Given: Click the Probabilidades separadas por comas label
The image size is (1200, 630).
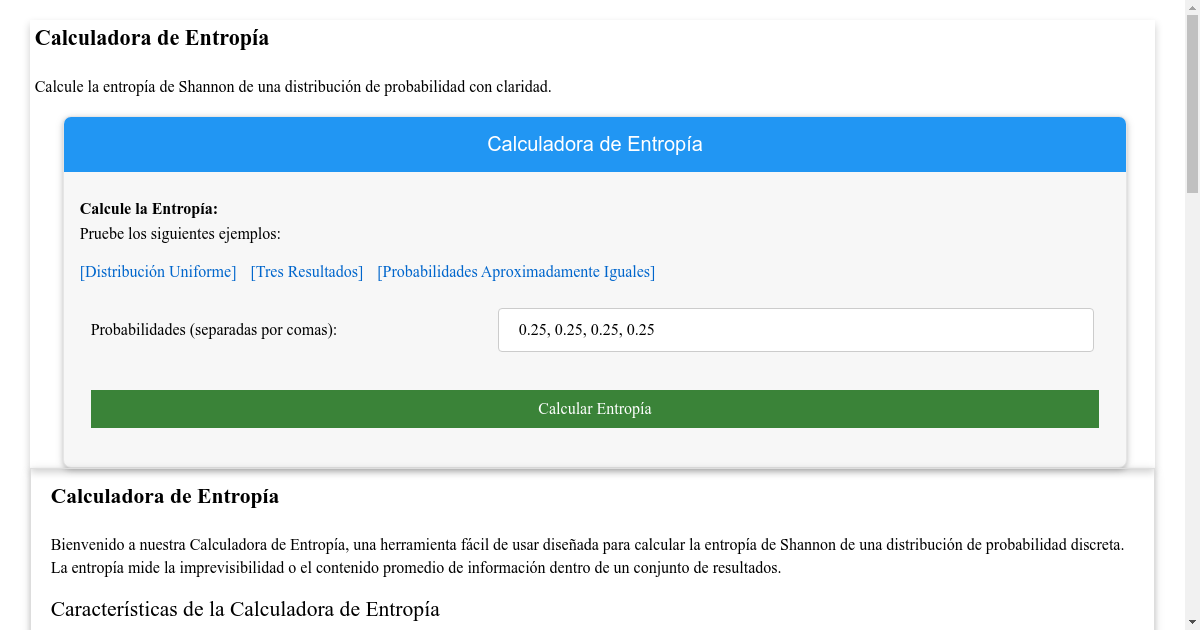Looking at the screenshot, I should (x=214, y=329).
